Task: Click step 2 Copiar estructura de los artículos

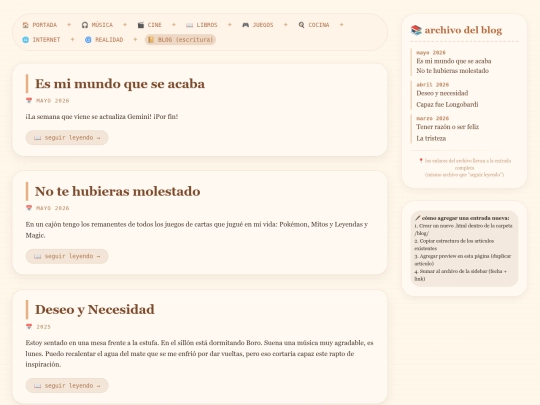Action: point(454,245)
